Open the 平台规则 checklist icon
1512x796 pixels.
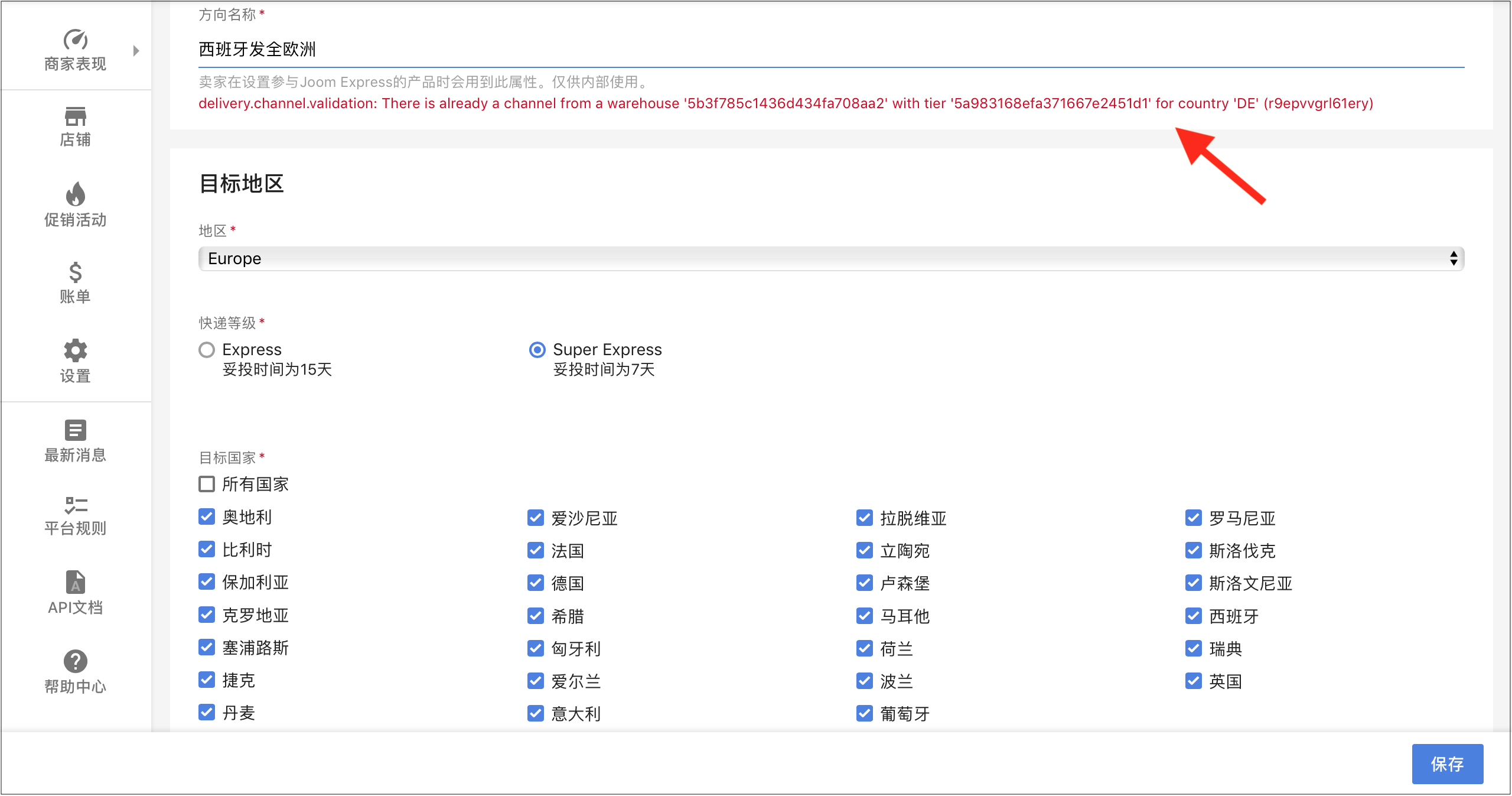click(x=76, y=505)
